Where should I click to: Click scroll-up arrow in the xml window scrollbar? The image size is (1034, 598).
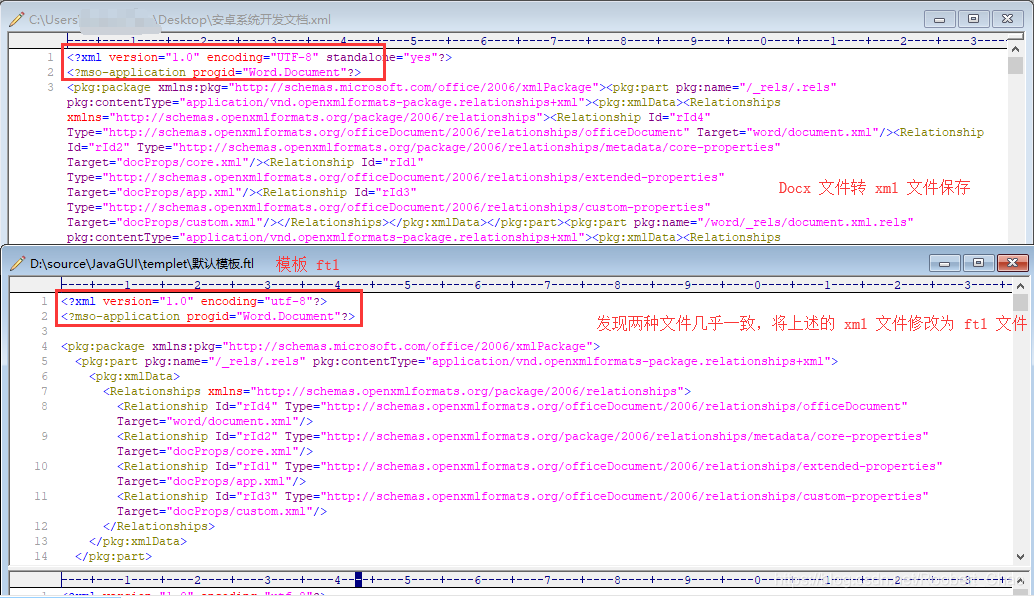coord(1016,49)
